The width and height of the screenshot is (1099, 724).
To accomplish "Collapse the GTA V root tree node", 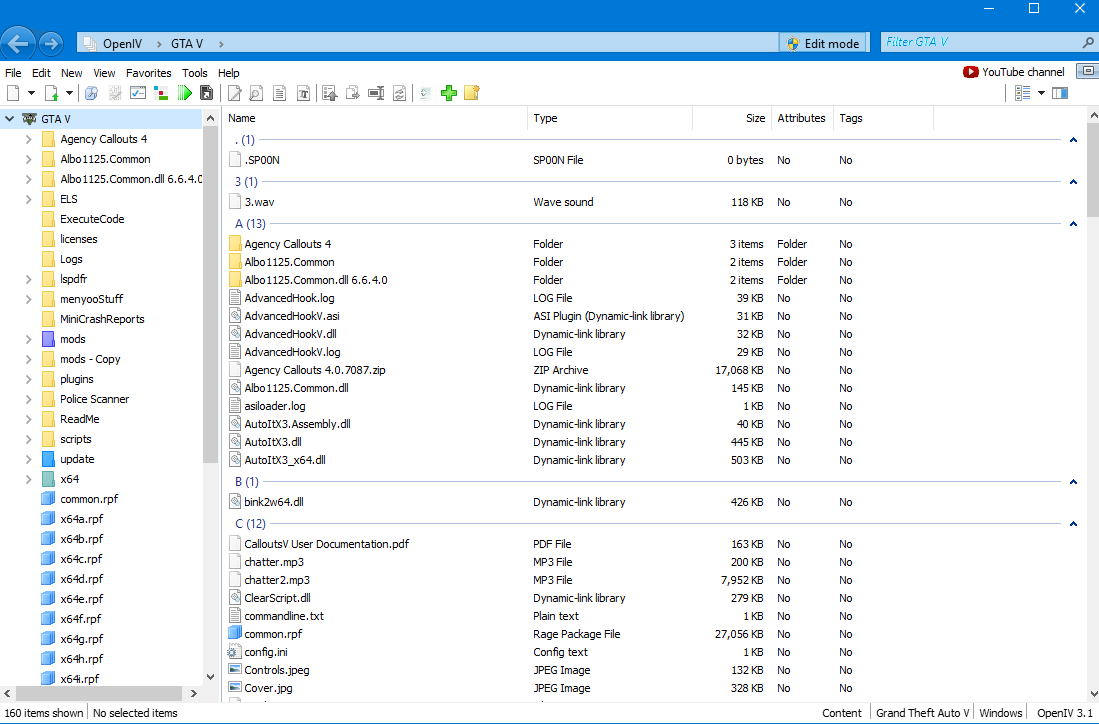I will 10,119.
